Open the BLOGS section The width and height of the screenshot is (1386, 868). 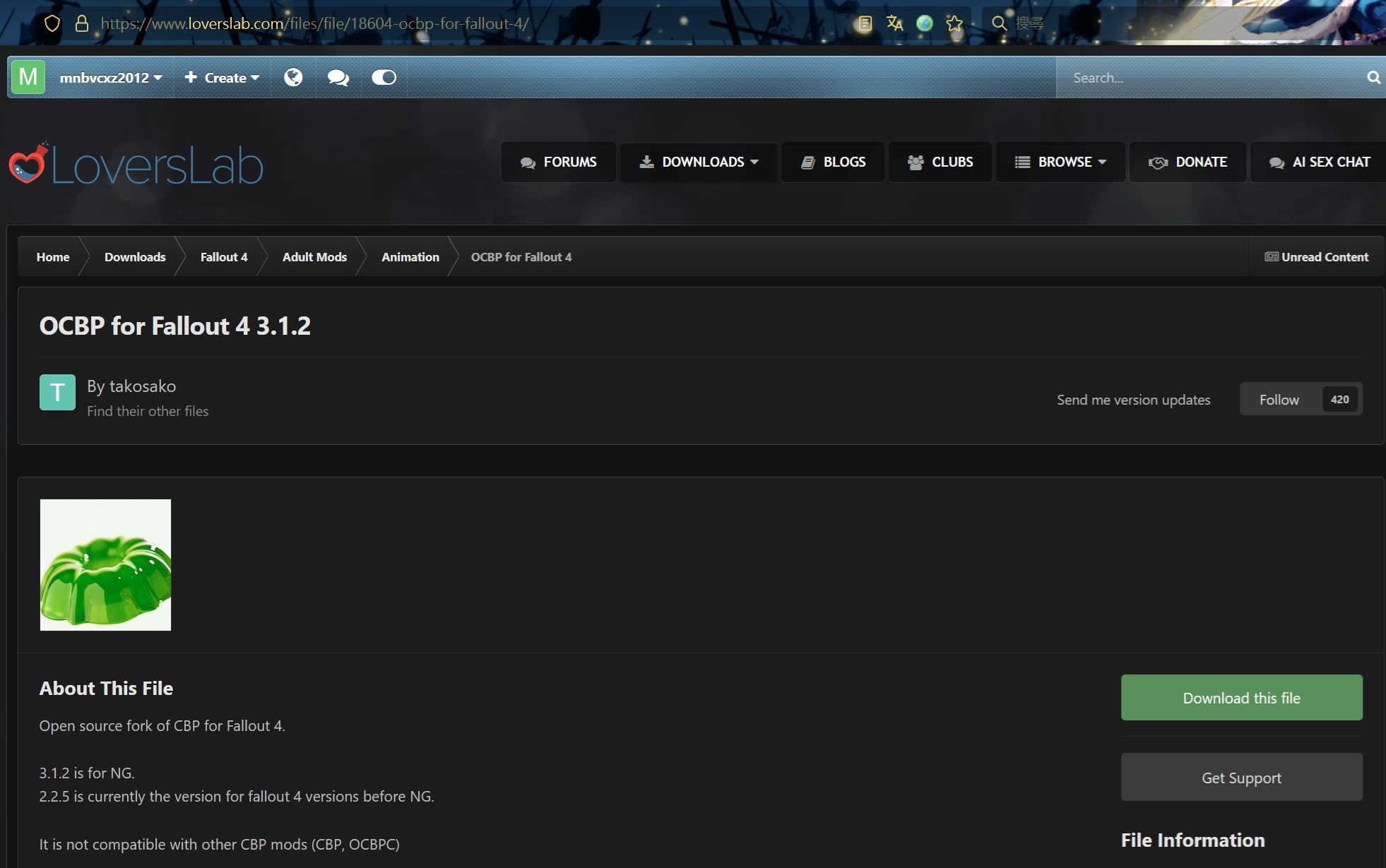click(x=833, y=162)
